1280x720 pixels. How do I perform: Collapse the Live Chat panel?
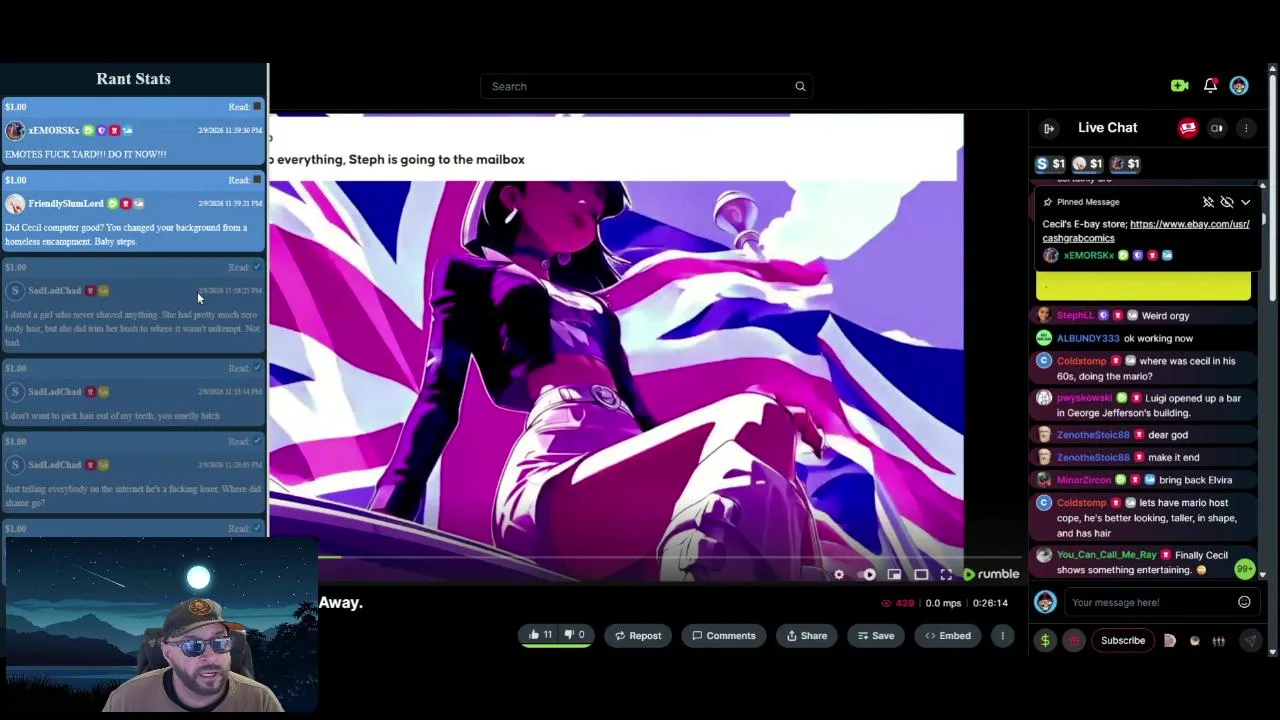[1049, 128]
